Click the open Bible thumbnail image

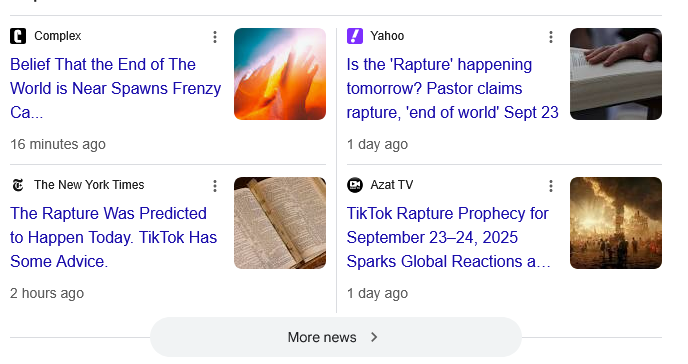[x=280, y=223]
